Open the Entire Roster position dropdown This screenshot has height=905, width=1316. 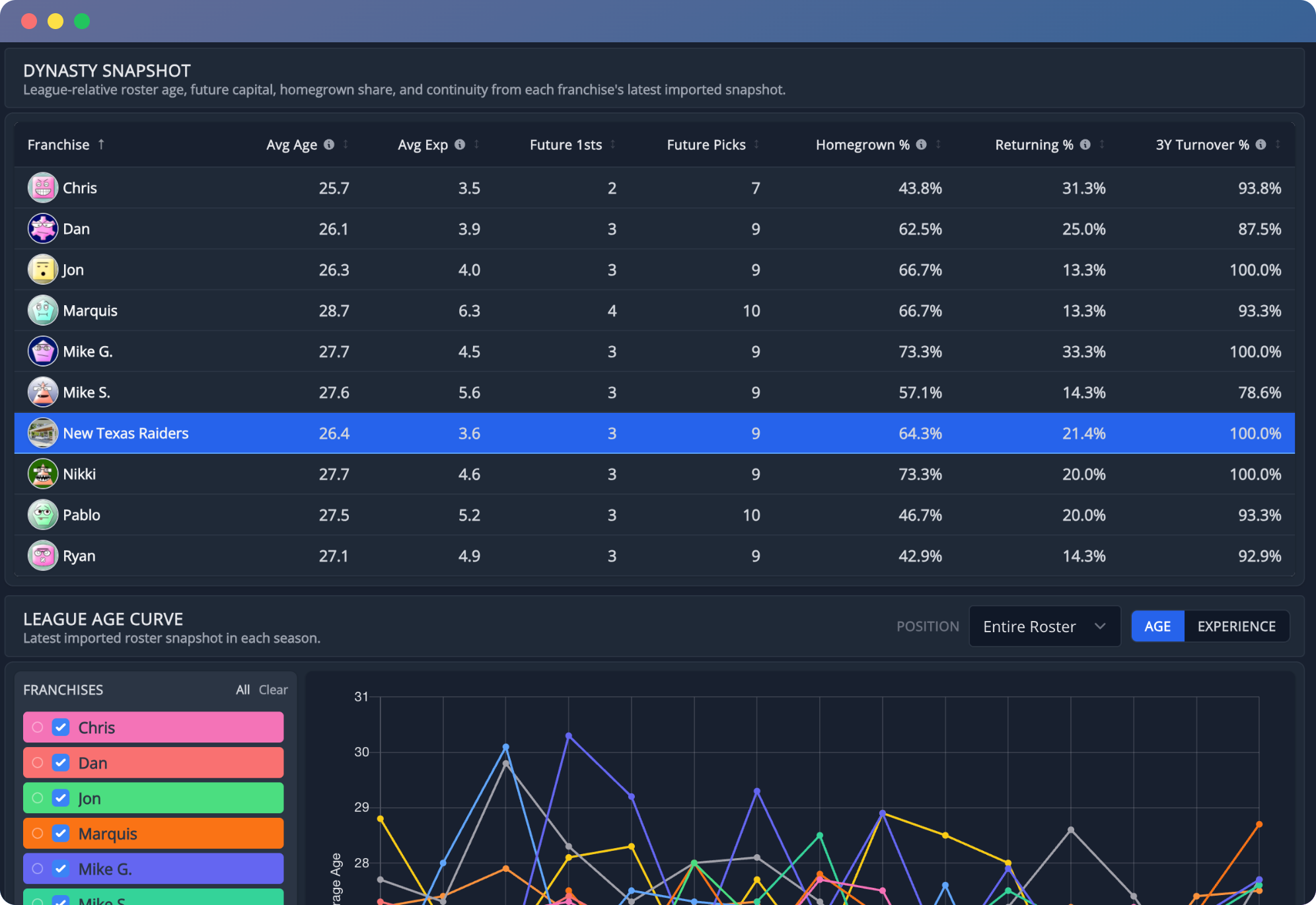click(1044, 626)
